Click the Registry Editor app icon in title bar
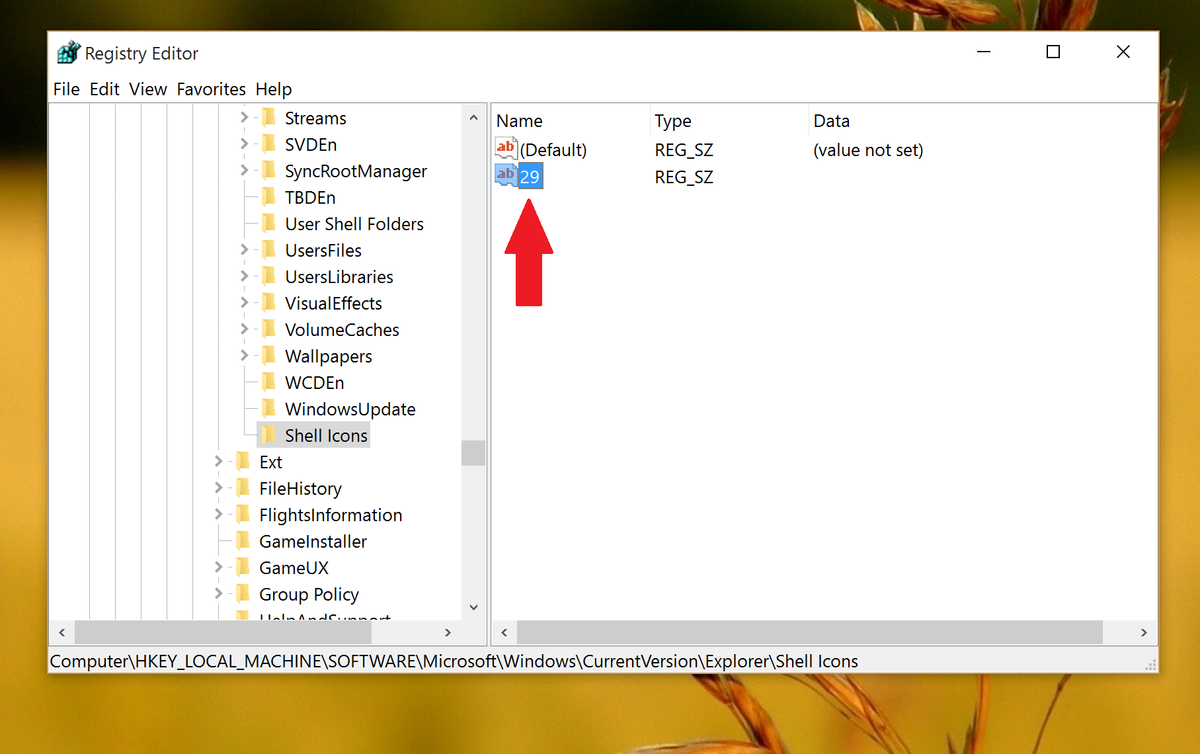Image resolution: width=1200 pixels, height=754 pixels. (68, 53)
